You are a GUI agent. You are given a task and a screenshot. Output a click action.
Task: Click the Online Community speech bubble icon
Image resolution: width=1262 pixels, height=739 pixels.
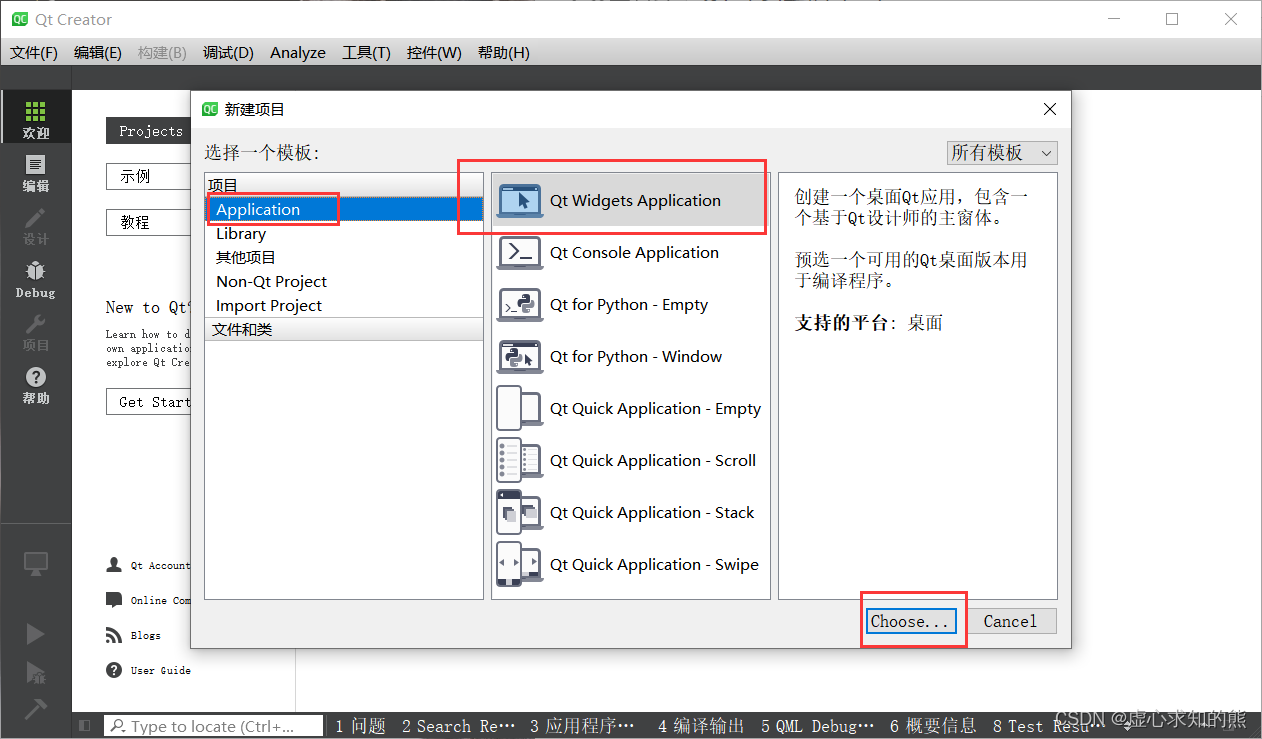tap(114, 600)
